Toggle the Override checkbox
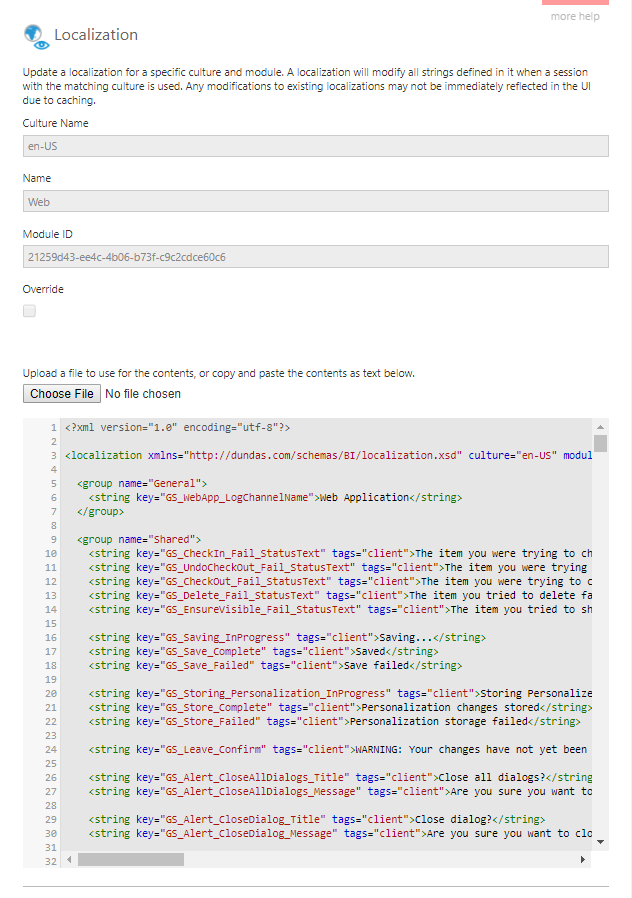The height and width of the screenshot is (898, 632). point(30,311)
